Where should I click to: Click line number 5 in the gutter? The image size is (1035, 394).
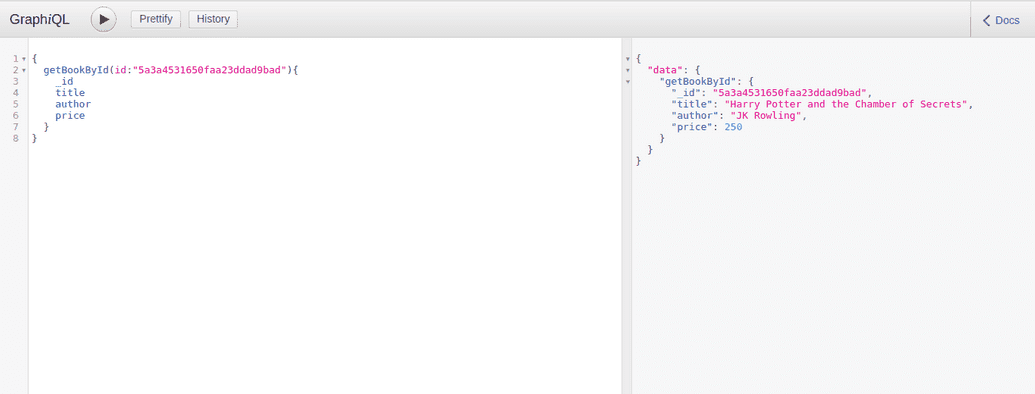pos(15,104)
